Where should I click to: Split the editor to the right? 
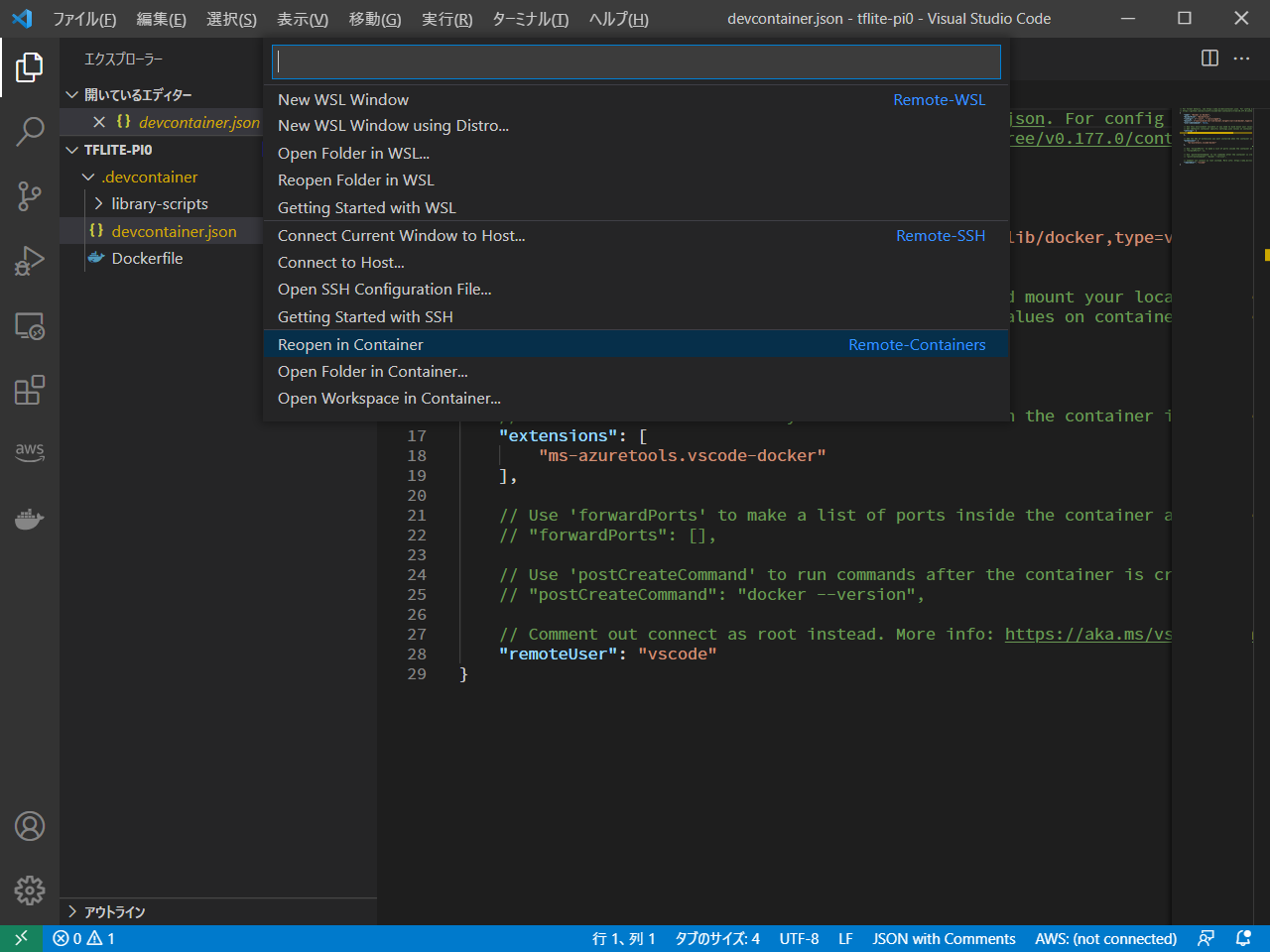tap(1209, 59)
